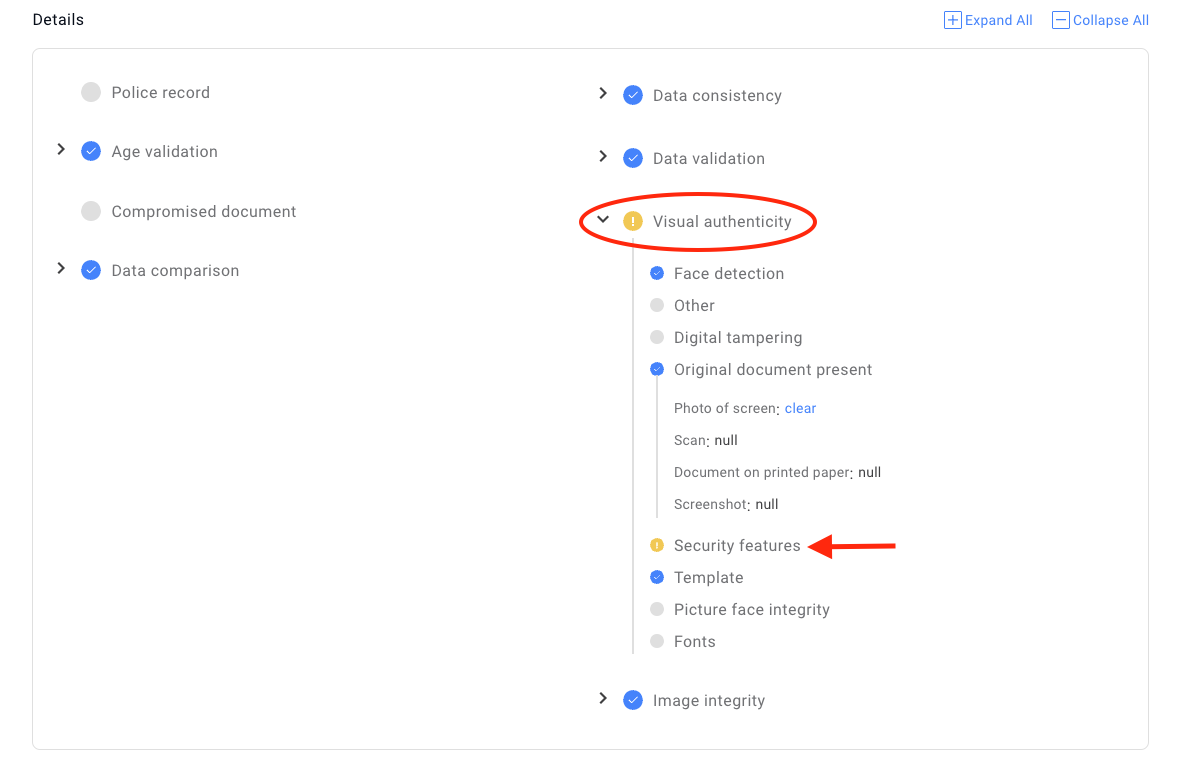Click the Data validation blue check icon
This screenshot has height=766, width=1183.
click(633, 158)
